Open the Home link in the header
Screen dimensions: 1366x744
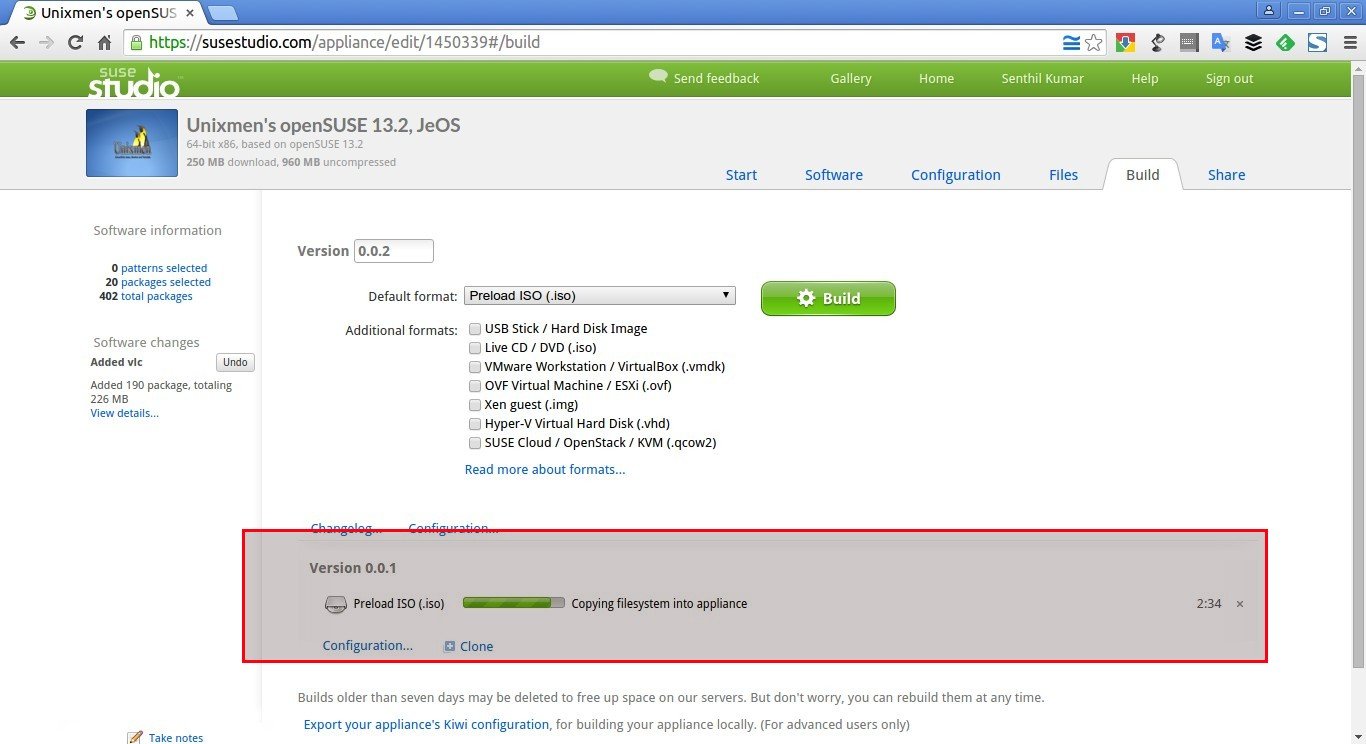click(x=937, y=79)
